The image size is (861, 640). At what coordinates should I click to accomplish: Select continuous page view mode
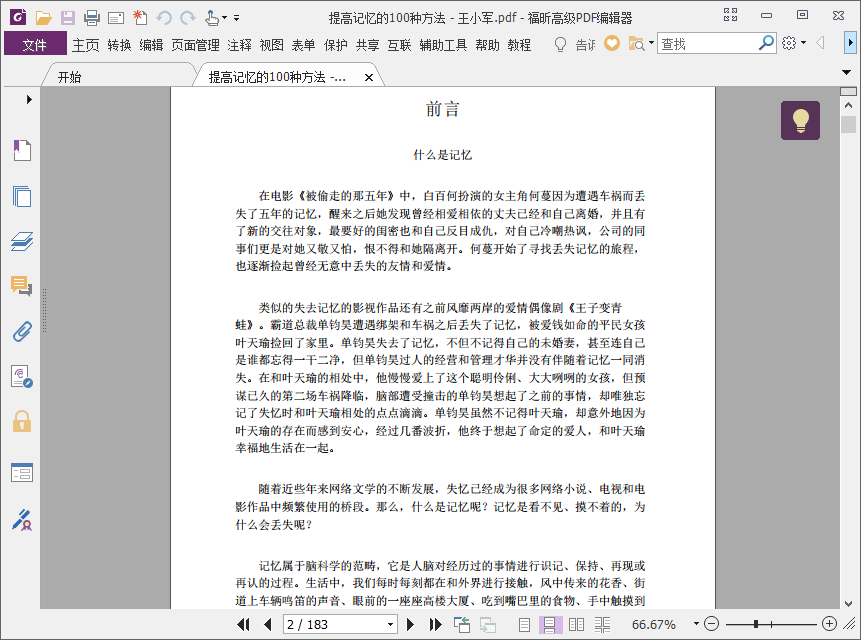pyautogui.click(x=550, y=624)
